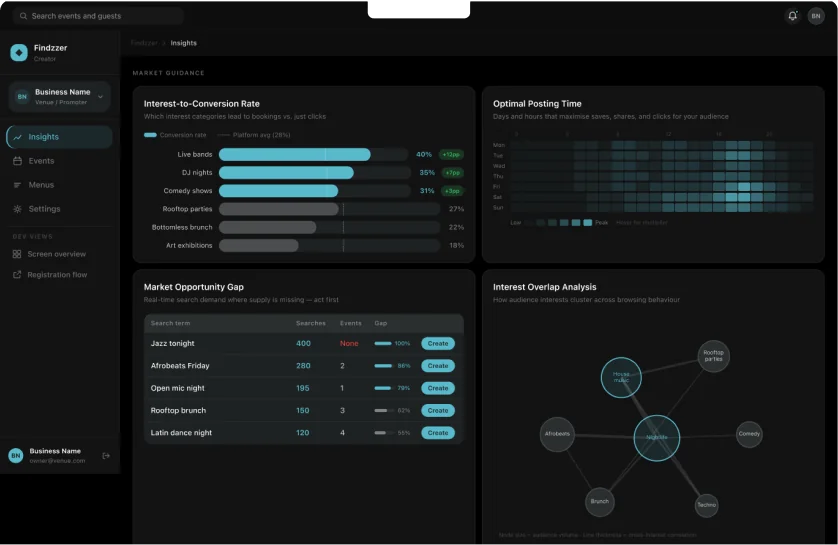838x545 pixels.
Task: Click the Registration flow external link icon
Action: (x=17, y=275)
